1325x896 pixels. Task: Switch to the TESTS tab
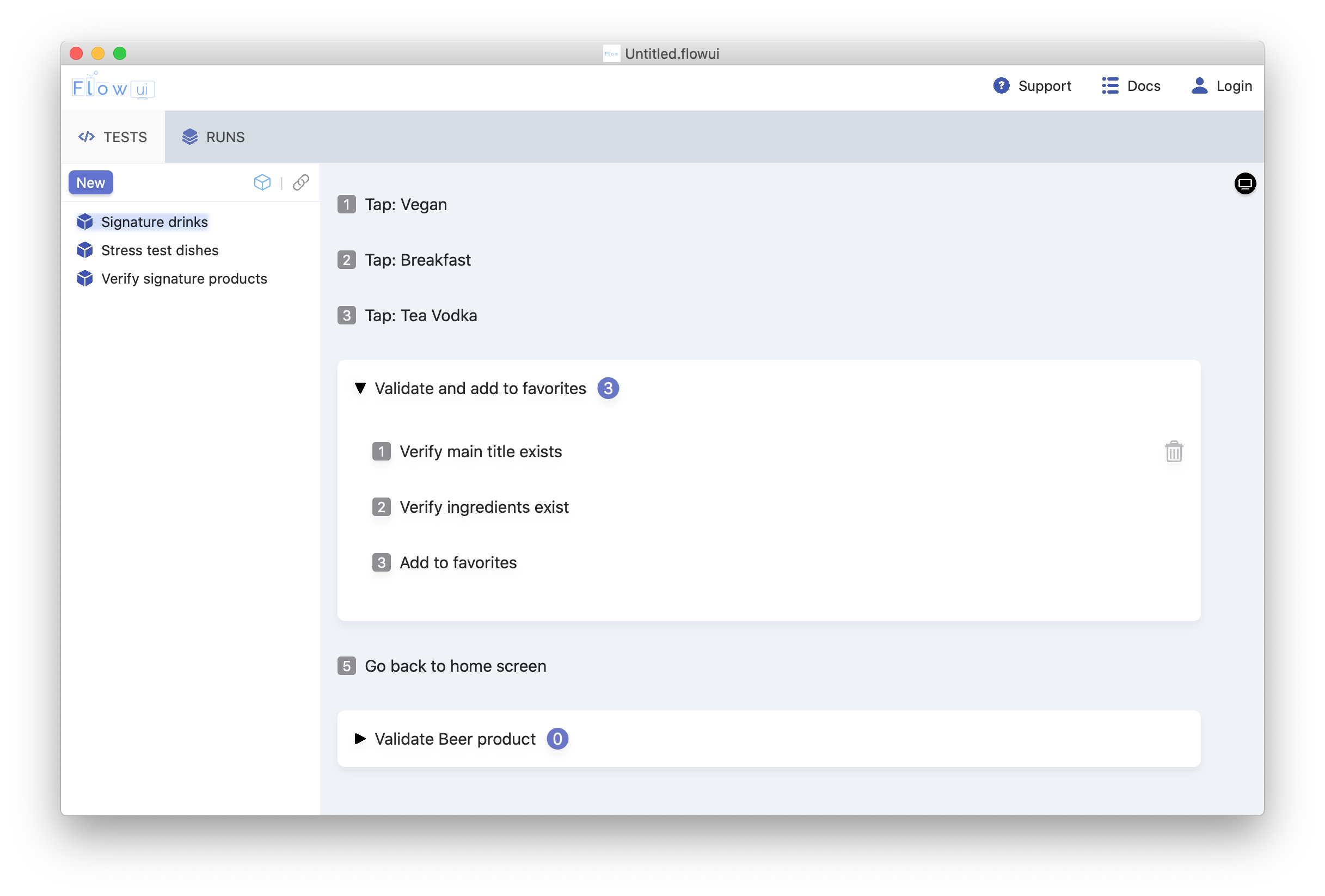point(113,137)
